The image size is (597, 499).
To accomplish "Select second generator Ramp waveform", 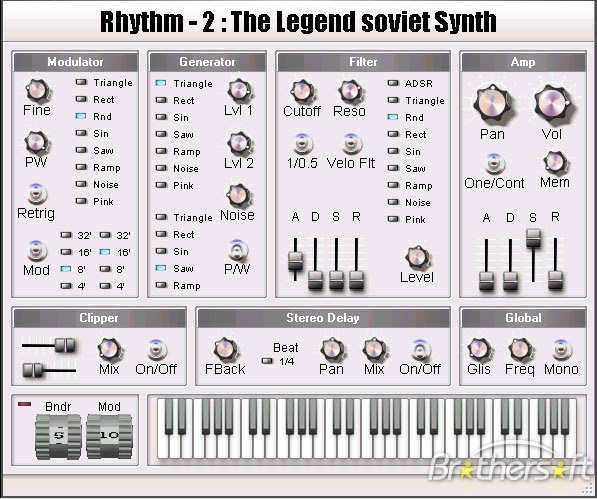I will [161, 285].
